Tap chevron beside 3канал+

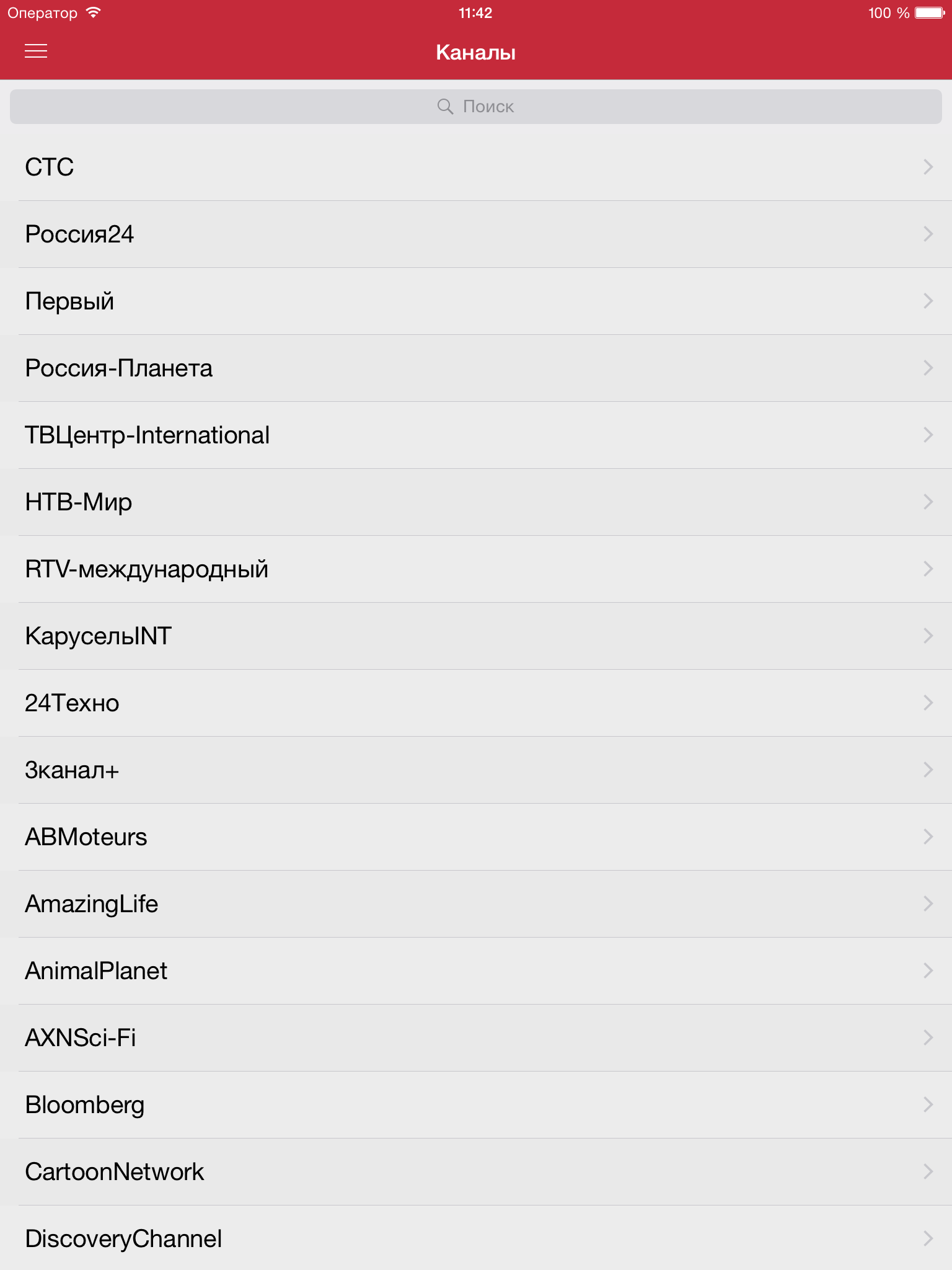928,770
